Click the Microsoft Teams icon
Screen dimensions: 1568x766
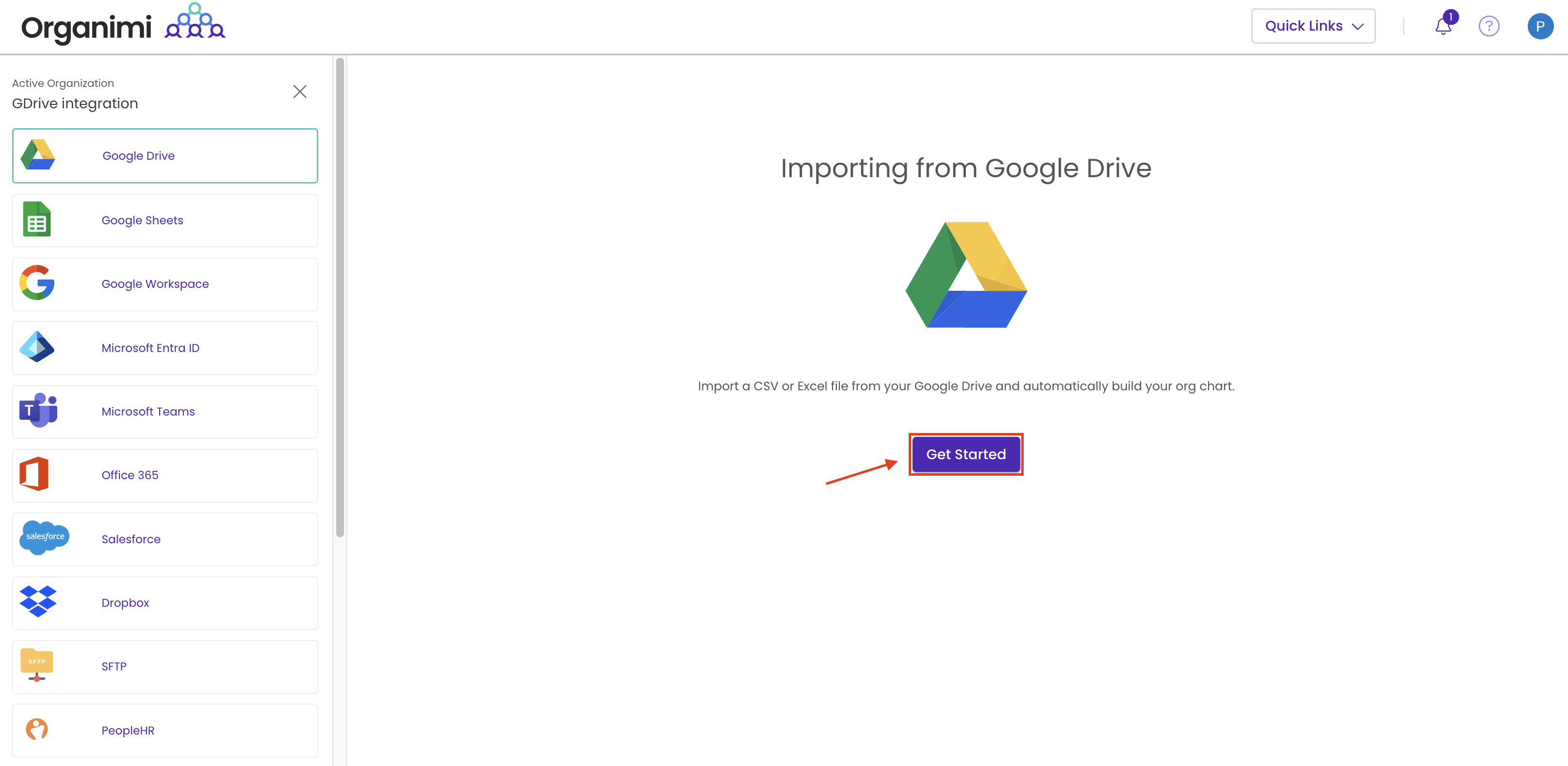(38, 410)
